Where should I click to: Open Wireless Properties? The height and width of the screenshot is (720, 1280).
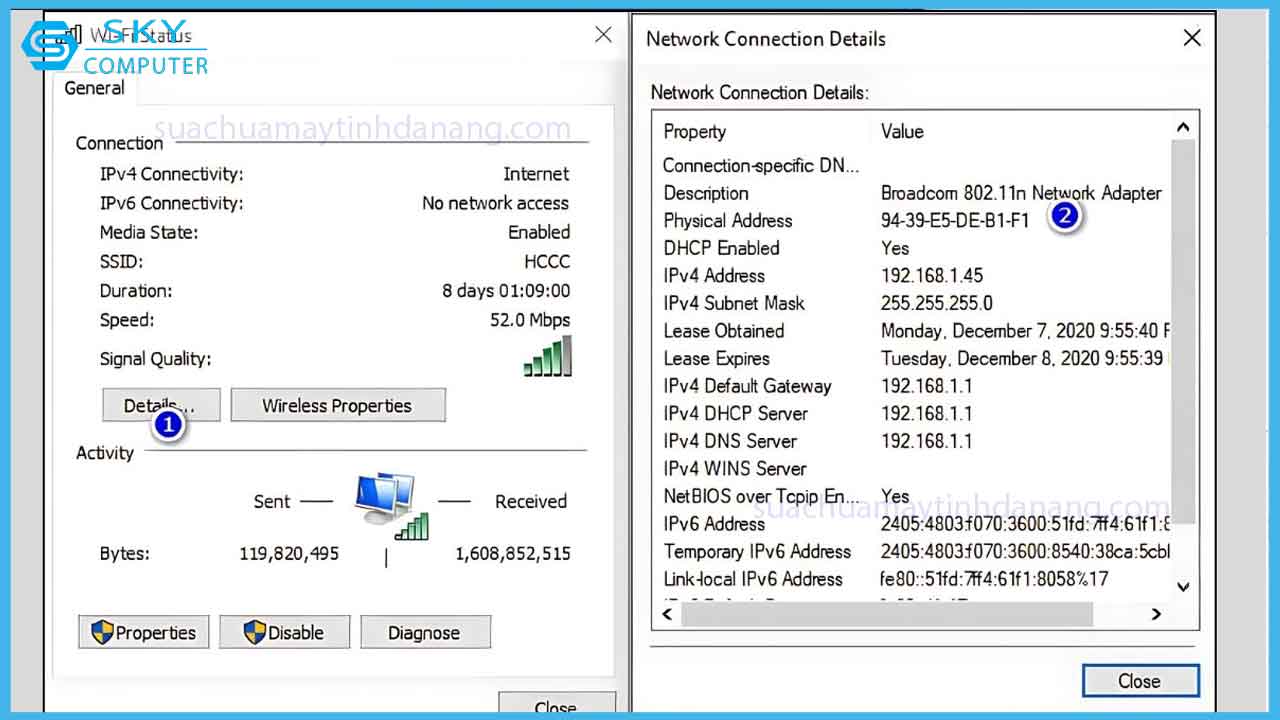337,406
